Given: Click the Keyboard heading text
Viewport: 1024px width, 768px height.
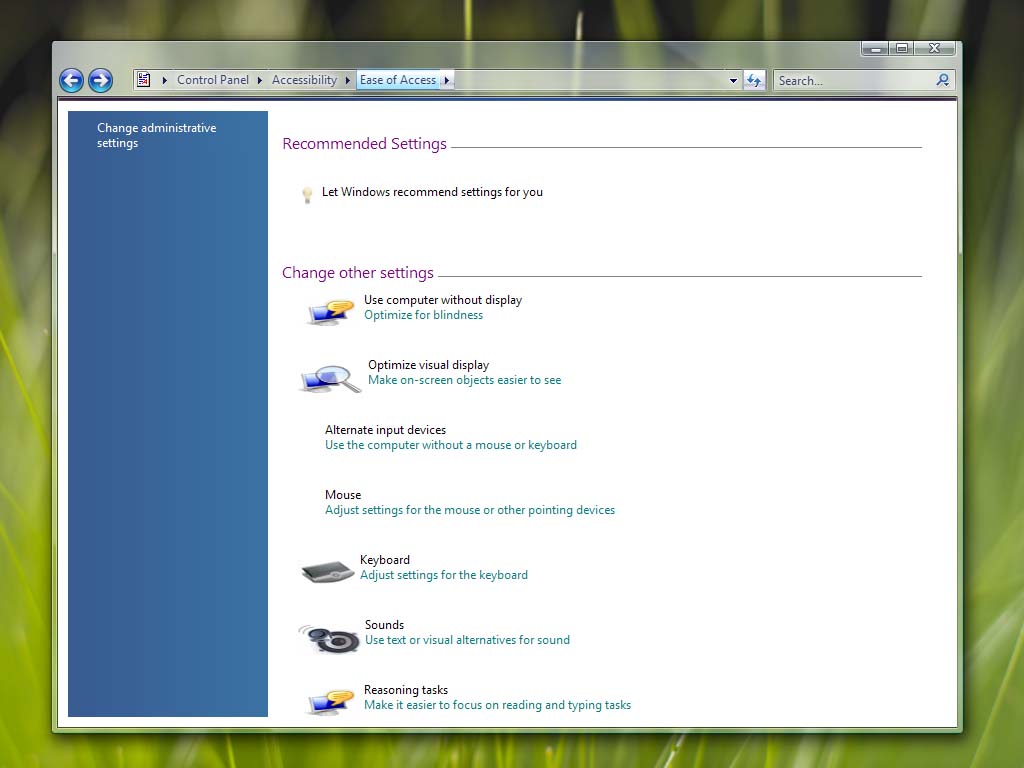Looking at the screenshot, I should (x=385, y=560).
